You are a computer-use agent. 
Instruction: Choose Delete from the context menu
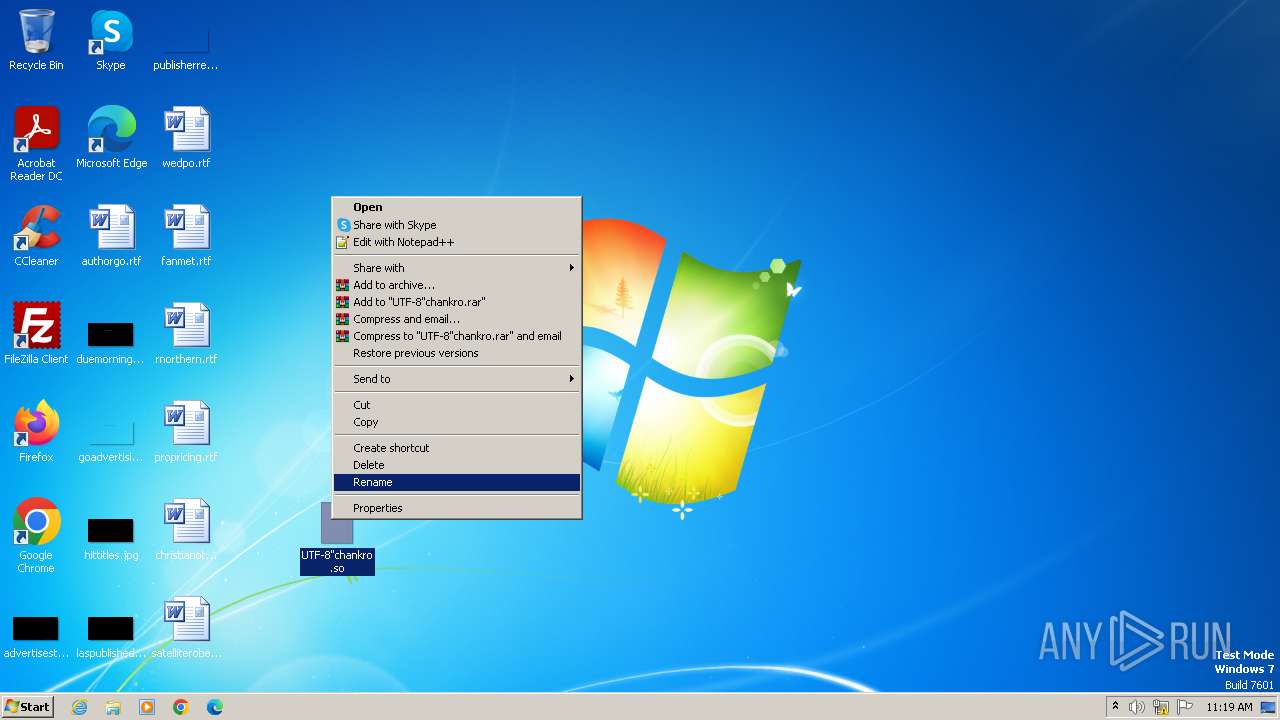[456, 465]
